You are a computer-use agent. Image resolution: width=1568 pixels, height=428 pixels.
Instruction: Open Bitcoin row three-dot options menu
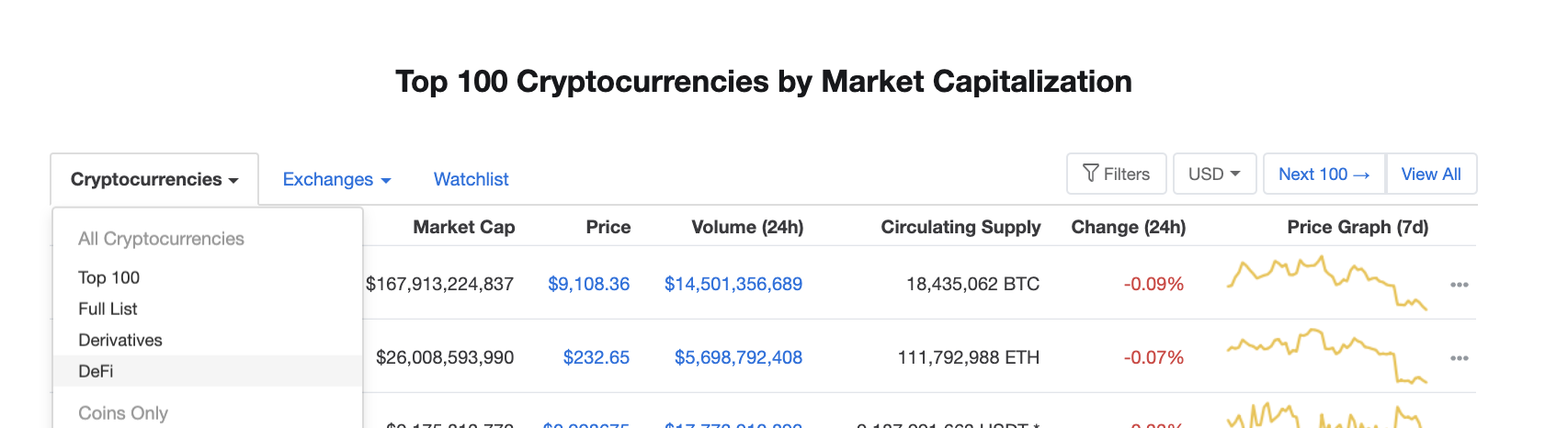(x=1459, y=285)
